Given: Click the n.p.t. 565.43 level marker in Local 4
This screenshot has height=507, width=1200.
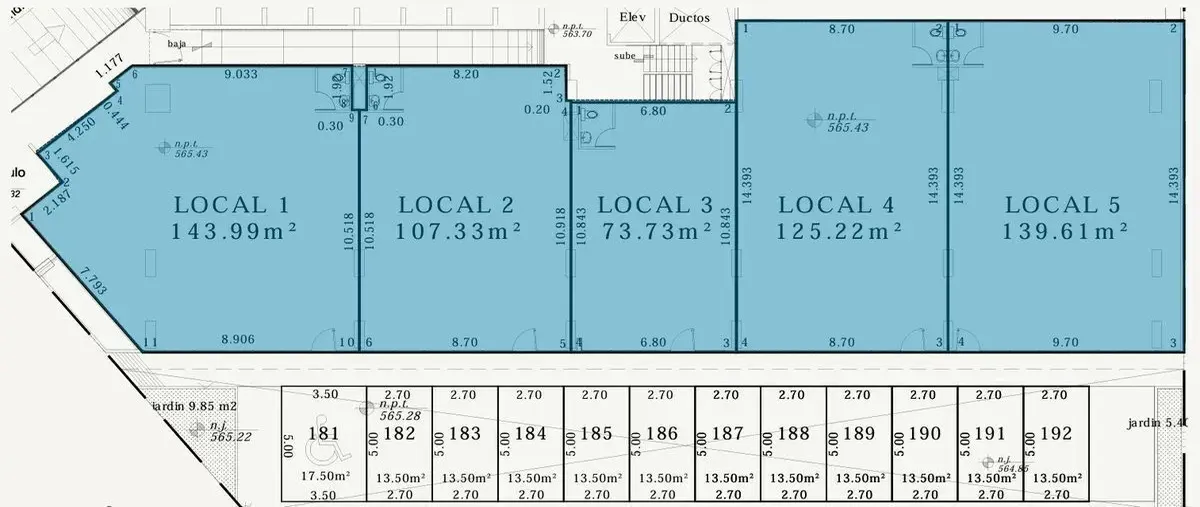Looking at the screenshot, I should point(840,122).
